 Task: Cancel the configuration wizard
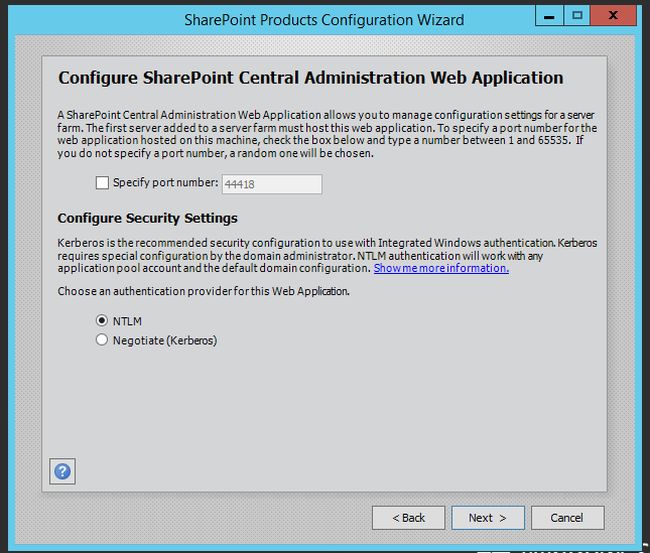(x=568, y=518)
